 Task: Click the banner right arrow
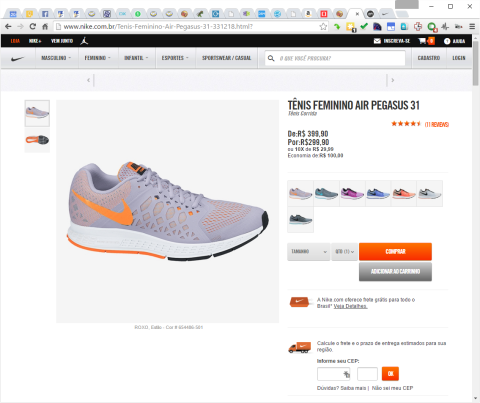coord(393,80)
